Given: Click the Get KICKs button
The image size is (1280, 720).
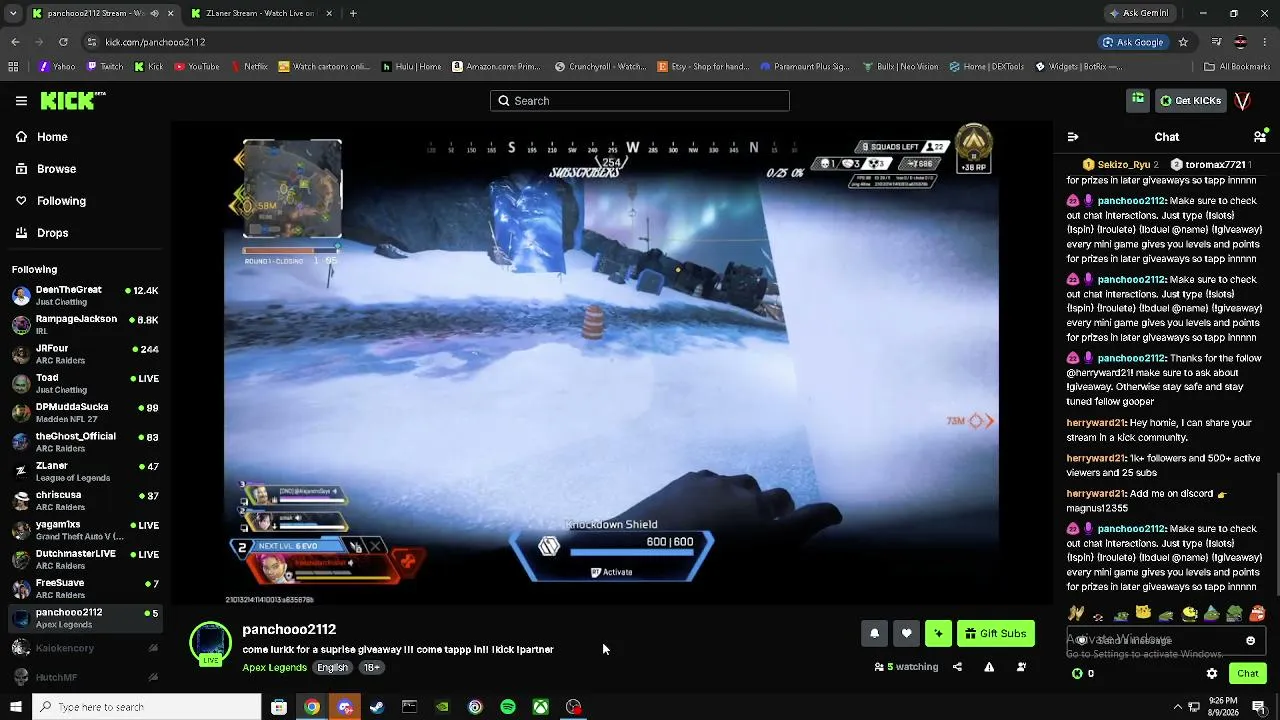Looking at the screenshot, I should point(1190,100).
